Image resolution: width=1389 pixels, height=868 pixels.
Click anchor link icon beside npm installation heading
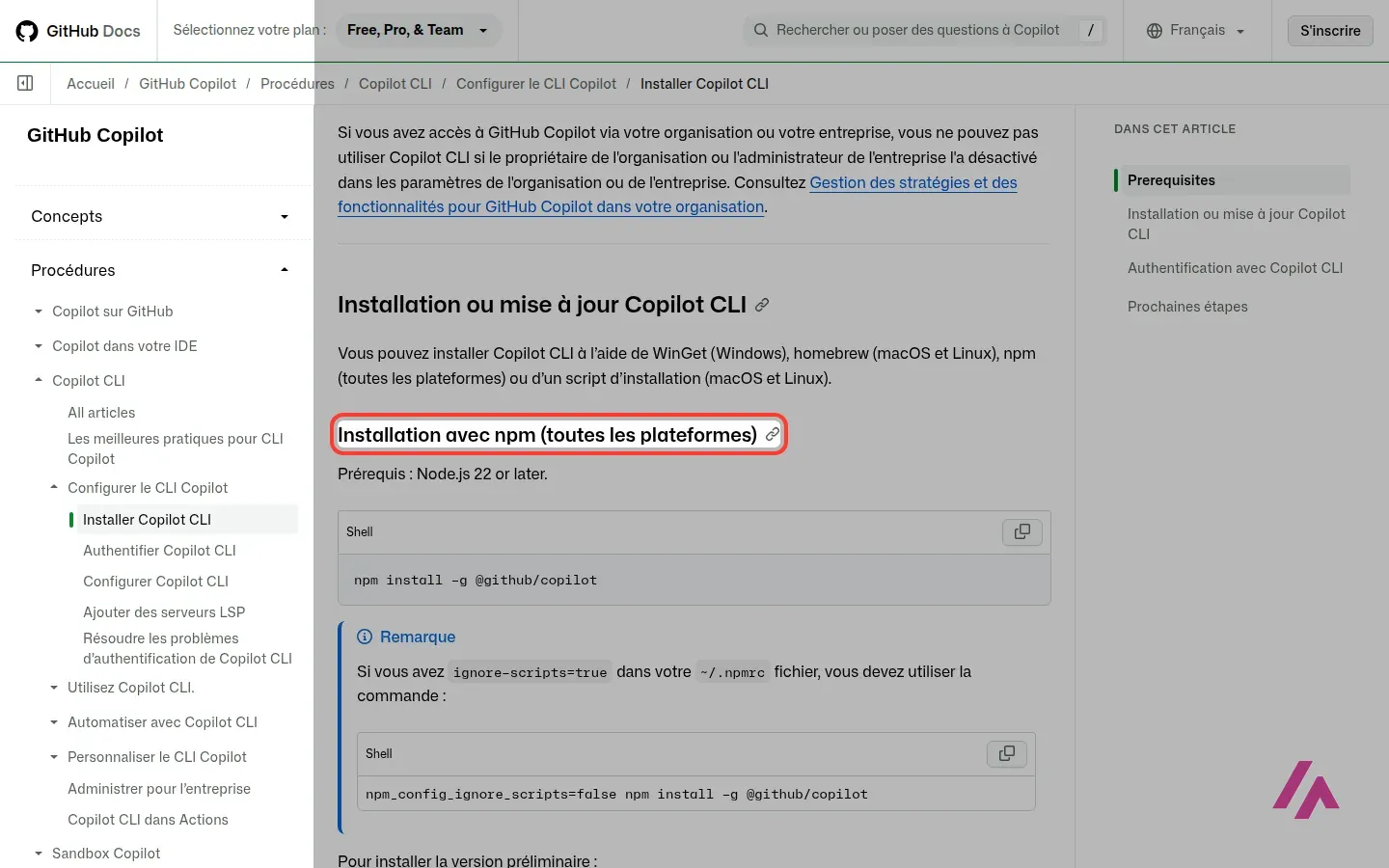tap(773, 435)
